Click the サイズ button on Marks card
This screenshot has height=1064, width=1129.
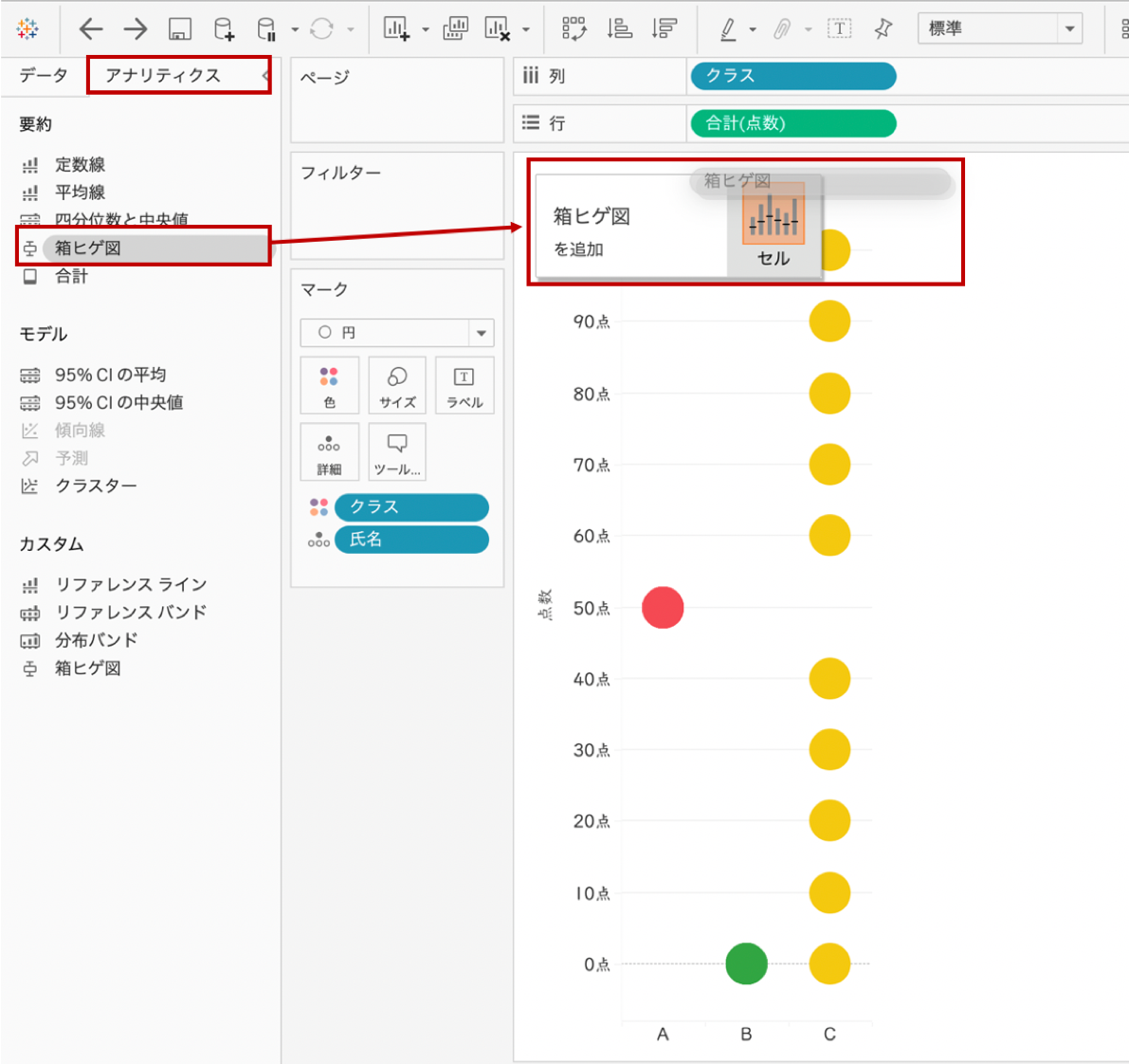click(397, 385)
